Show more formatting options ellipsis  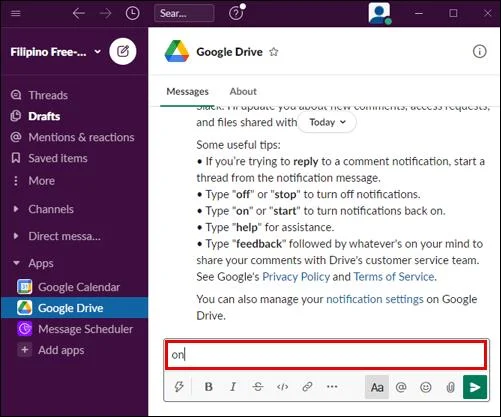pos(332,387)
